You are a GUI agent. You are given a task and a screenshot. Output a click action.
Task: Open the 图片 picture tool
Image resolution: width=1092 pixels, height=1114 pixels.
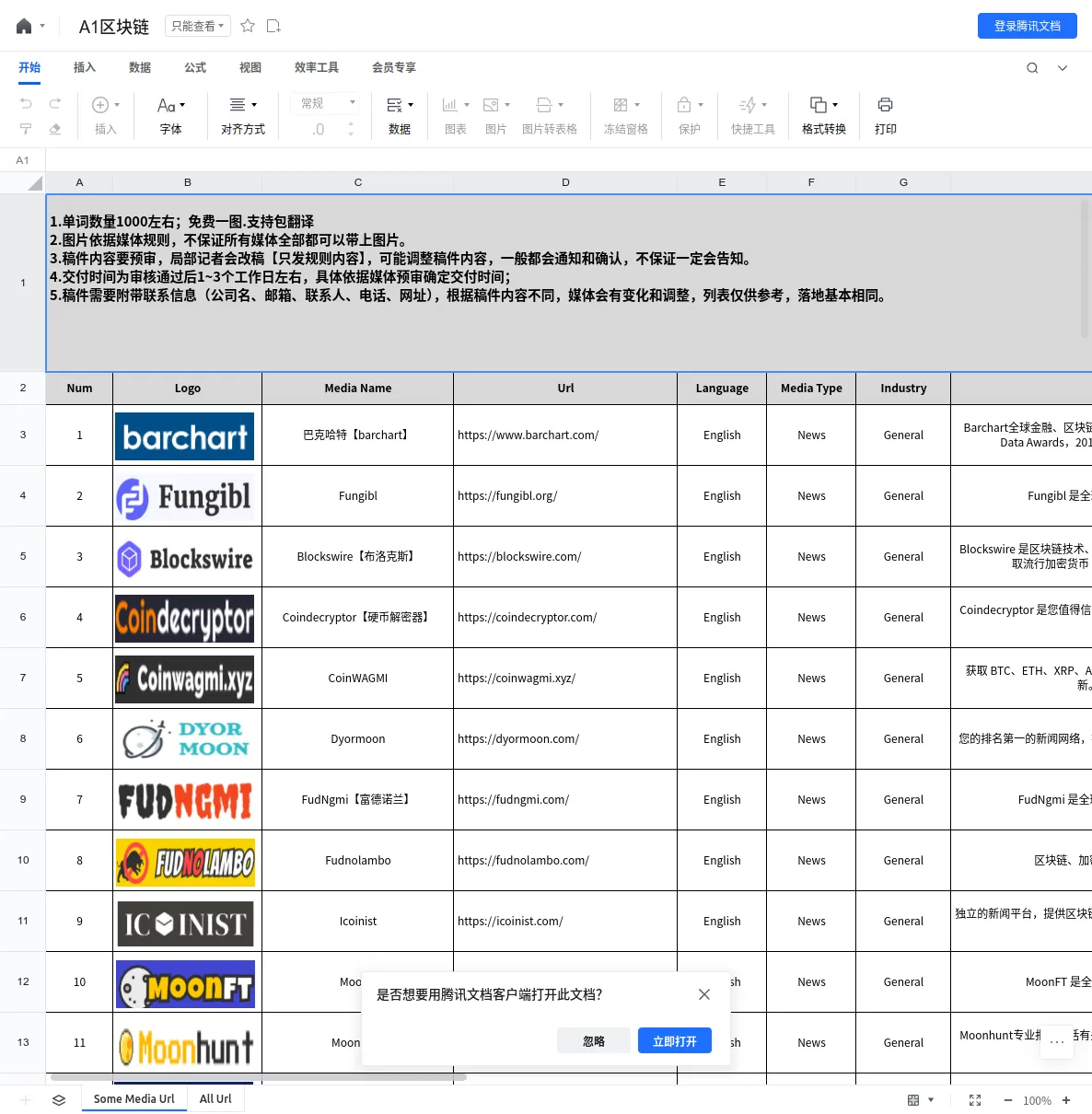coord(496,116)
